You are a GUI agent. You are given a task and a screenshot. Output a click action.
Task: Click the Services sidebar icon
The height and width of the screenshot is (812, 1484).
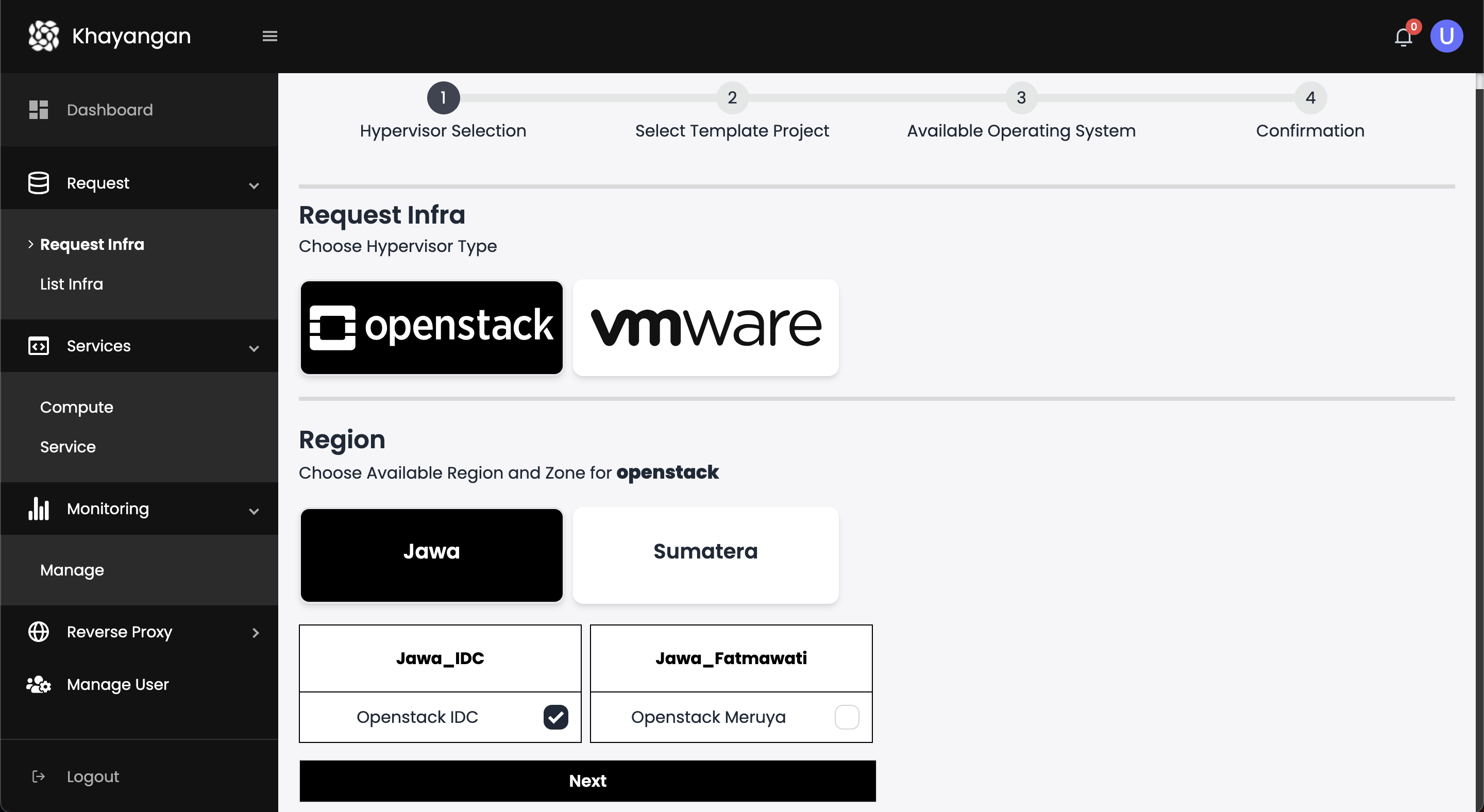(x=38, y=346)
